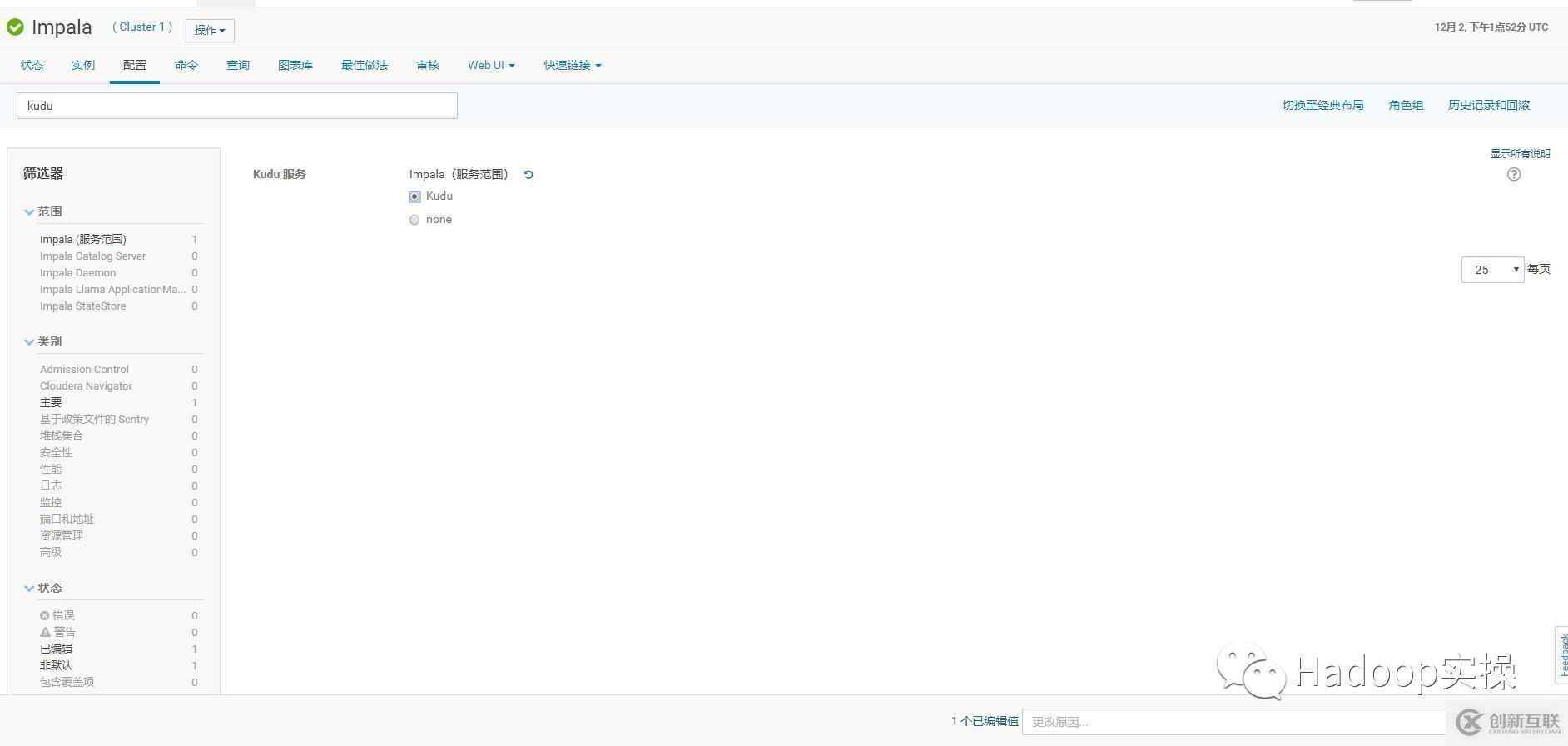Go to the 命令 commands tab
Image resolution: width=1568 pixels, height=746 pixels.
(186, 65)
